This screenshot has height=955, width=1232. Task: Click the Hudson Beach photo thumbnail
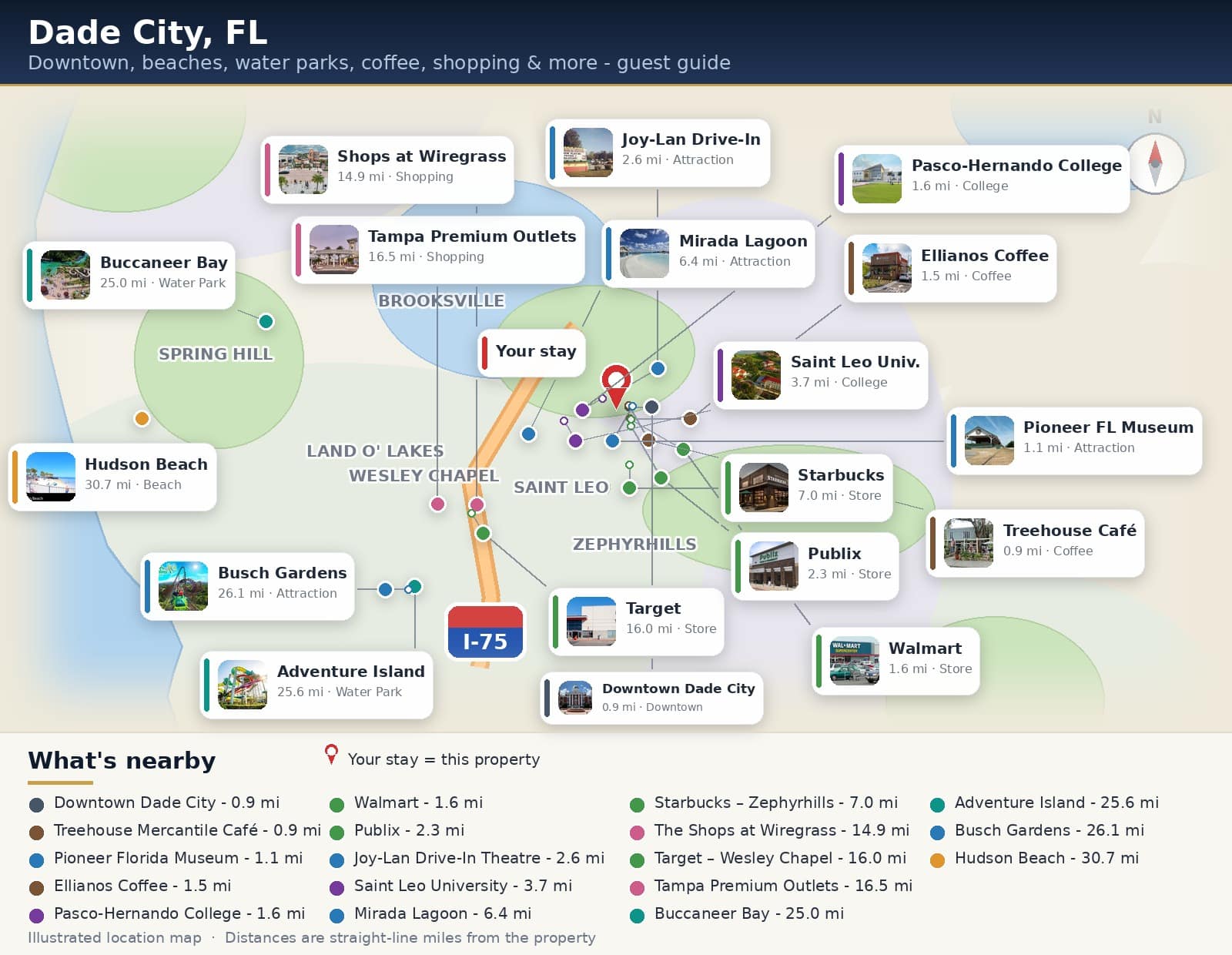[51, 477]
